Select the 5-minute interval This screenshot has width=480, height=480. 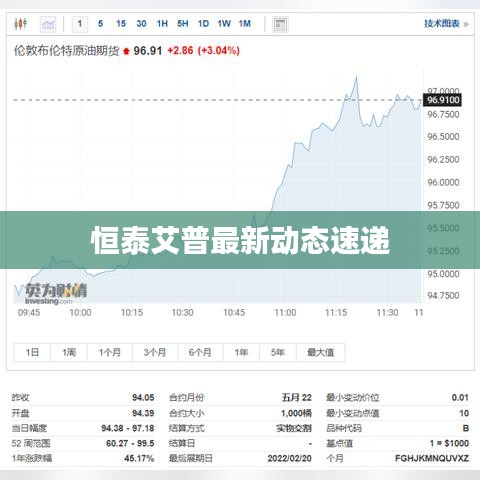(x=100, y=24)
